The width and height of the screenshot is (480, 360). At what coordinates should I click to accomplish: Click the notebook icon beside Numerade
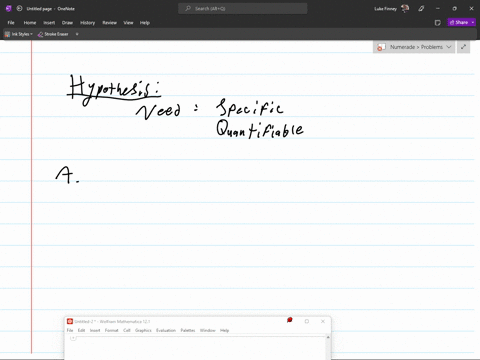click(x=381, y=47)
